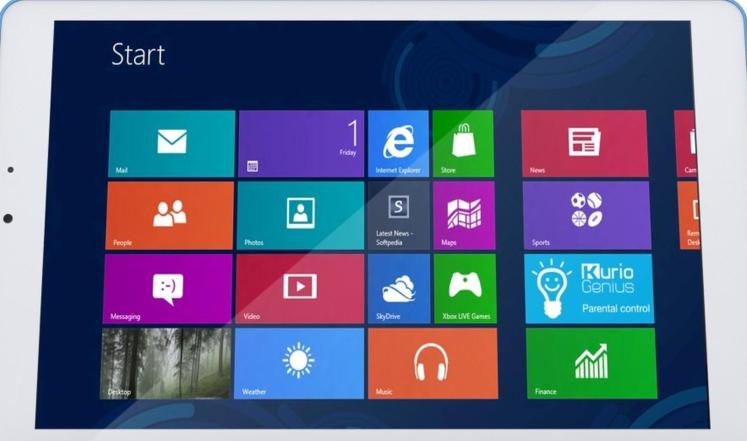Open Kurio Genius Parental control tile
Viewport: 747px width, 441px height.
click(588, 288)
